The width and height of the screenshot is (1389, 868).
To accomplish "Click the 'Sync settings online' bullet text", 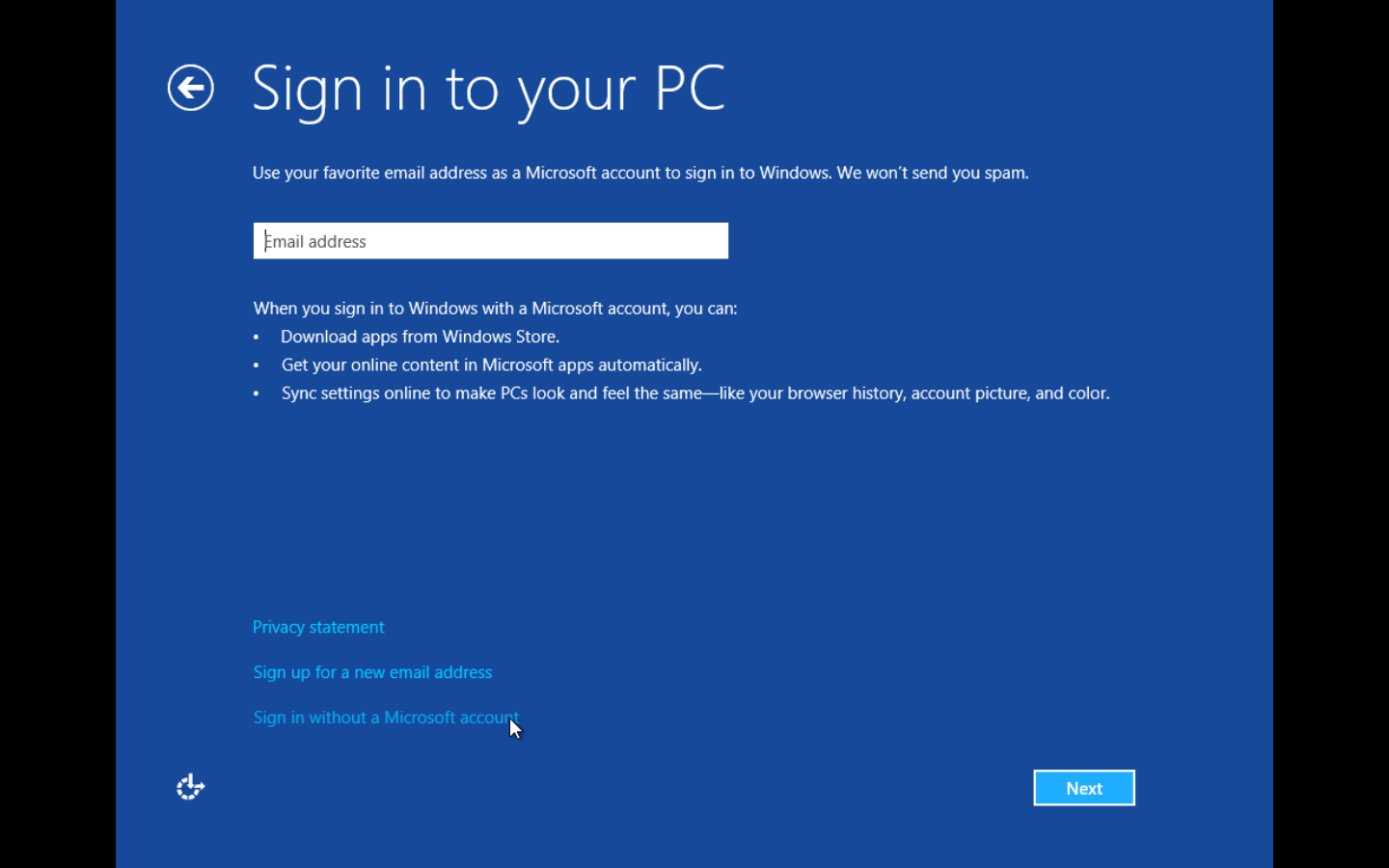I will 694,393.
